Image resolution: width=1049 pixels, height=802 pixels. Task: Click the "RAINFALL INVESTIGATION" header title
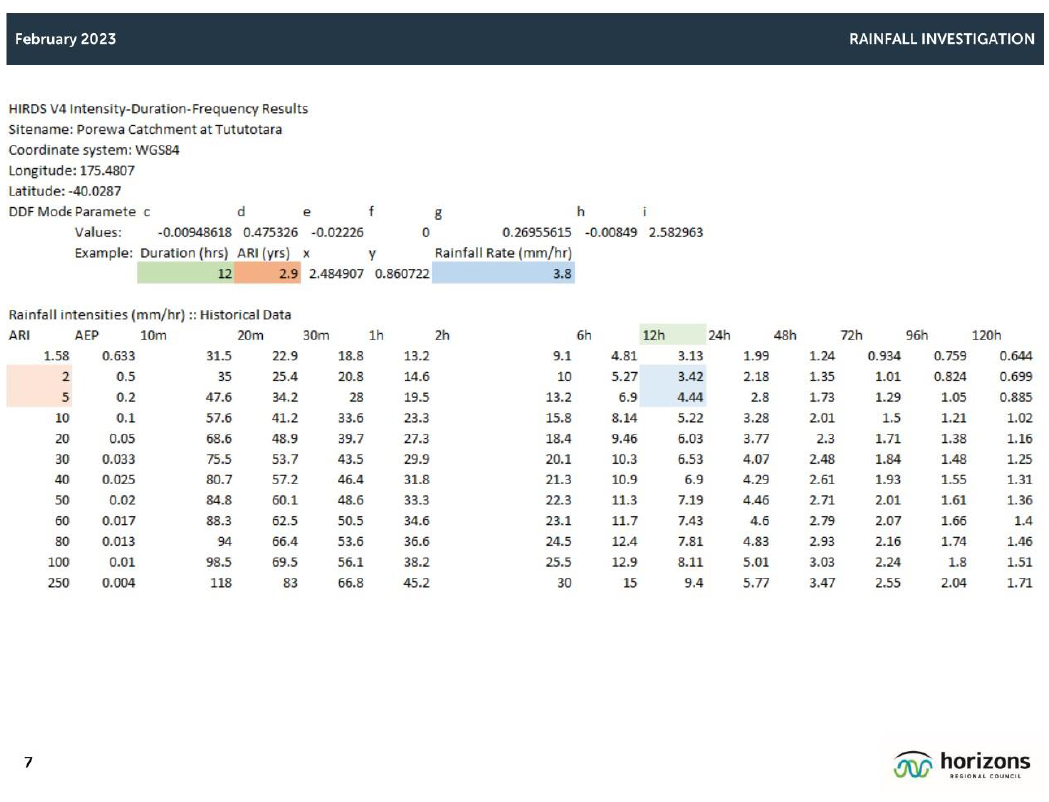point(941,39)
